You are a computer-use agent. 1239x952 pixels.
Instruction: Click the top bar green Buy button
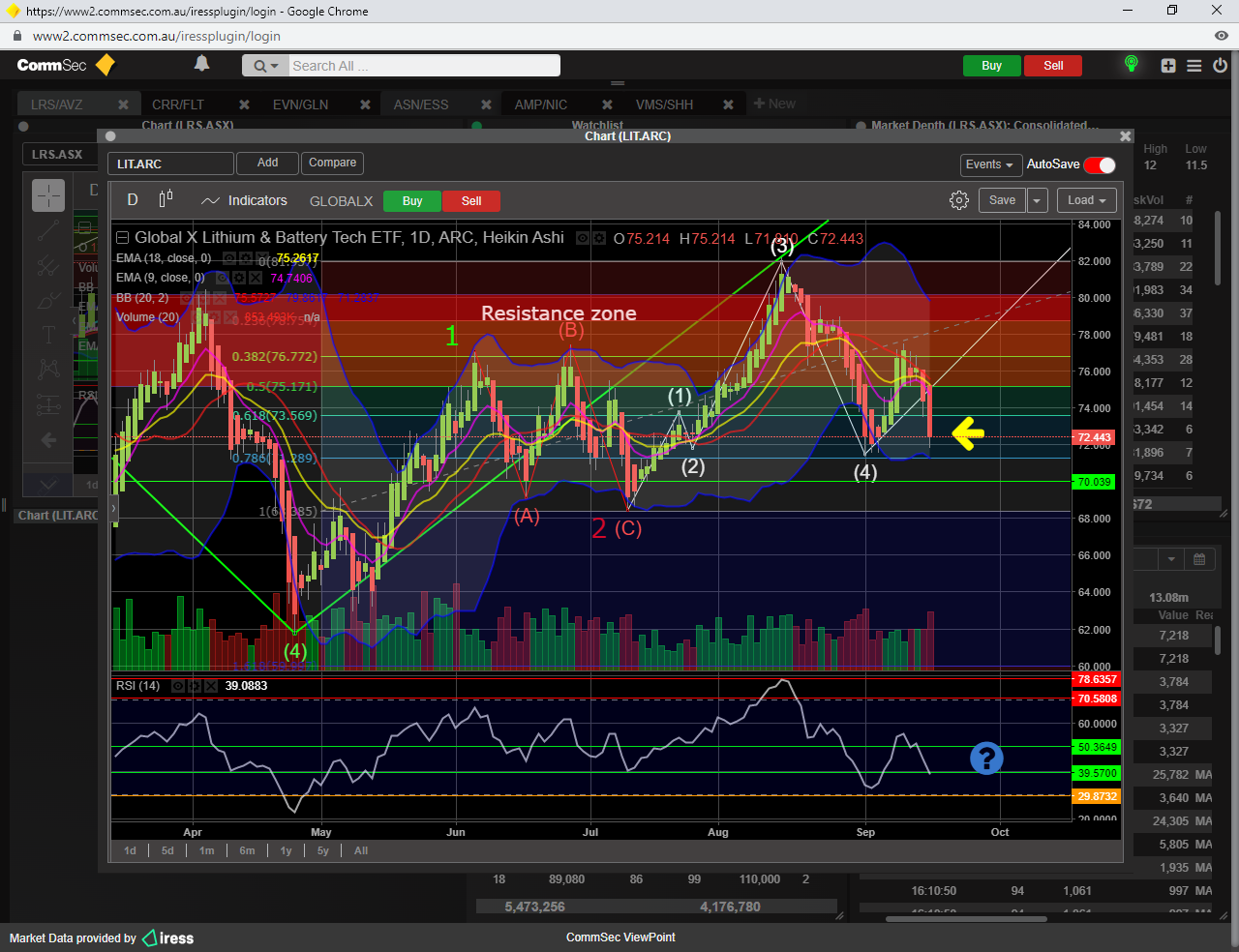(992, 66)
